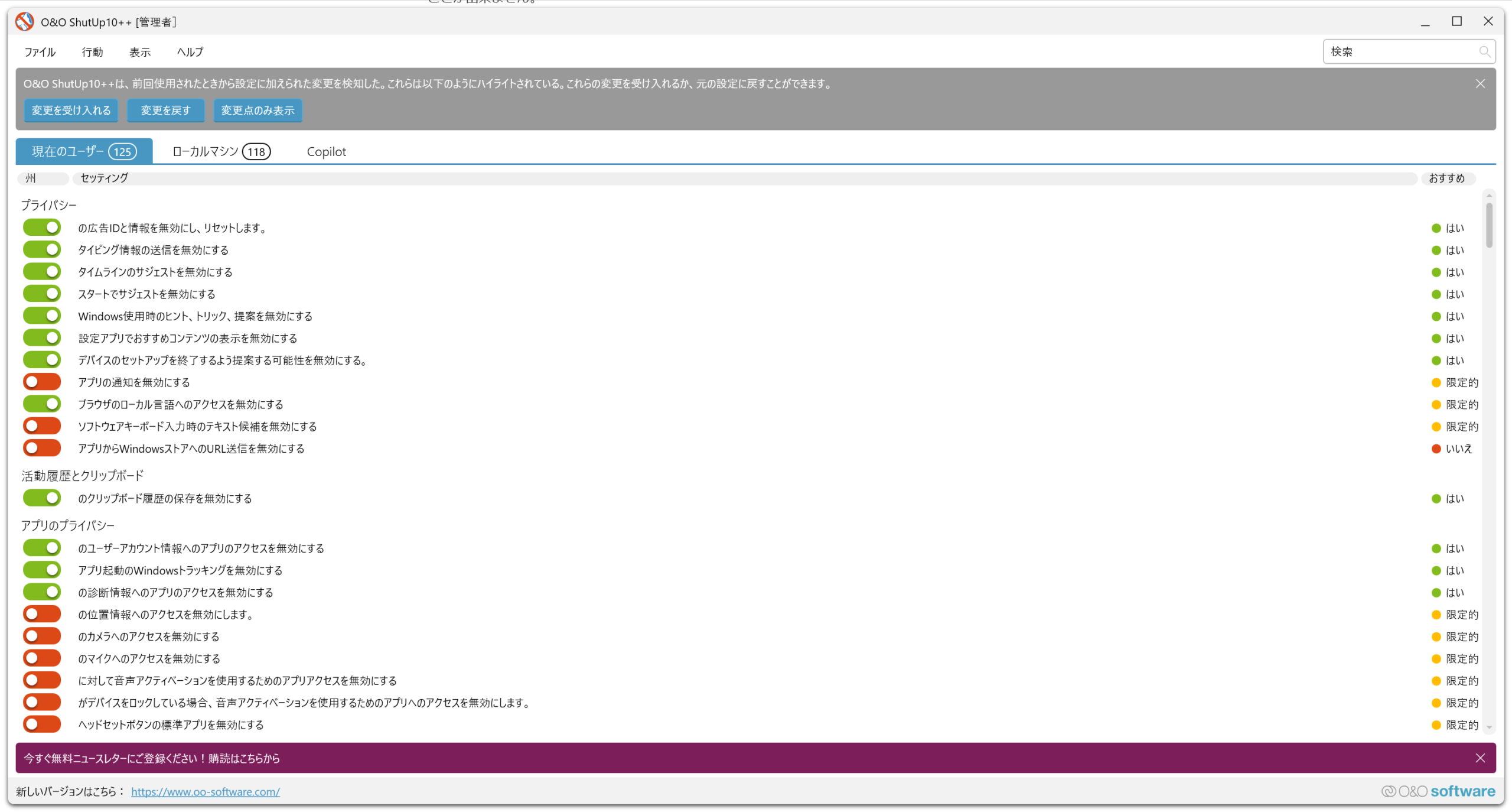This screenshot has height=812, width=1512.
Task: Switch to the Copilot tab
Action: 326,152
